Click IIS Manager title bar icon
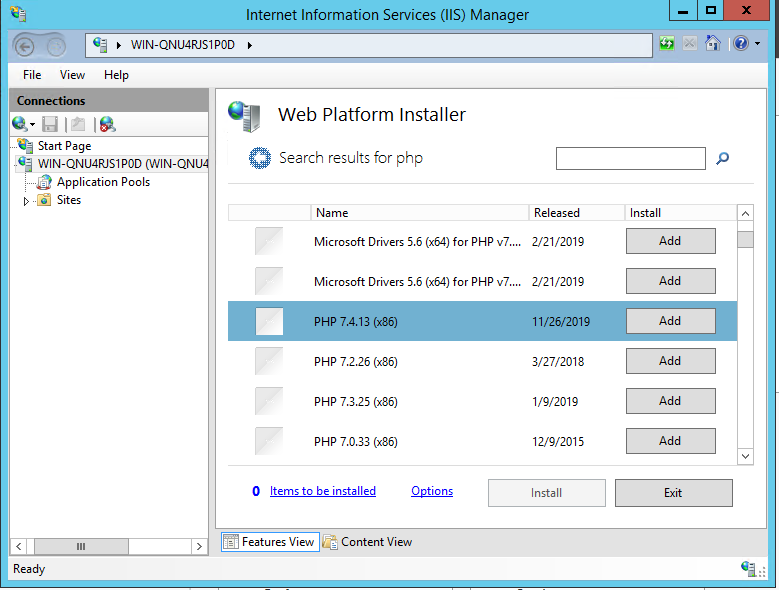 [18, 13]
